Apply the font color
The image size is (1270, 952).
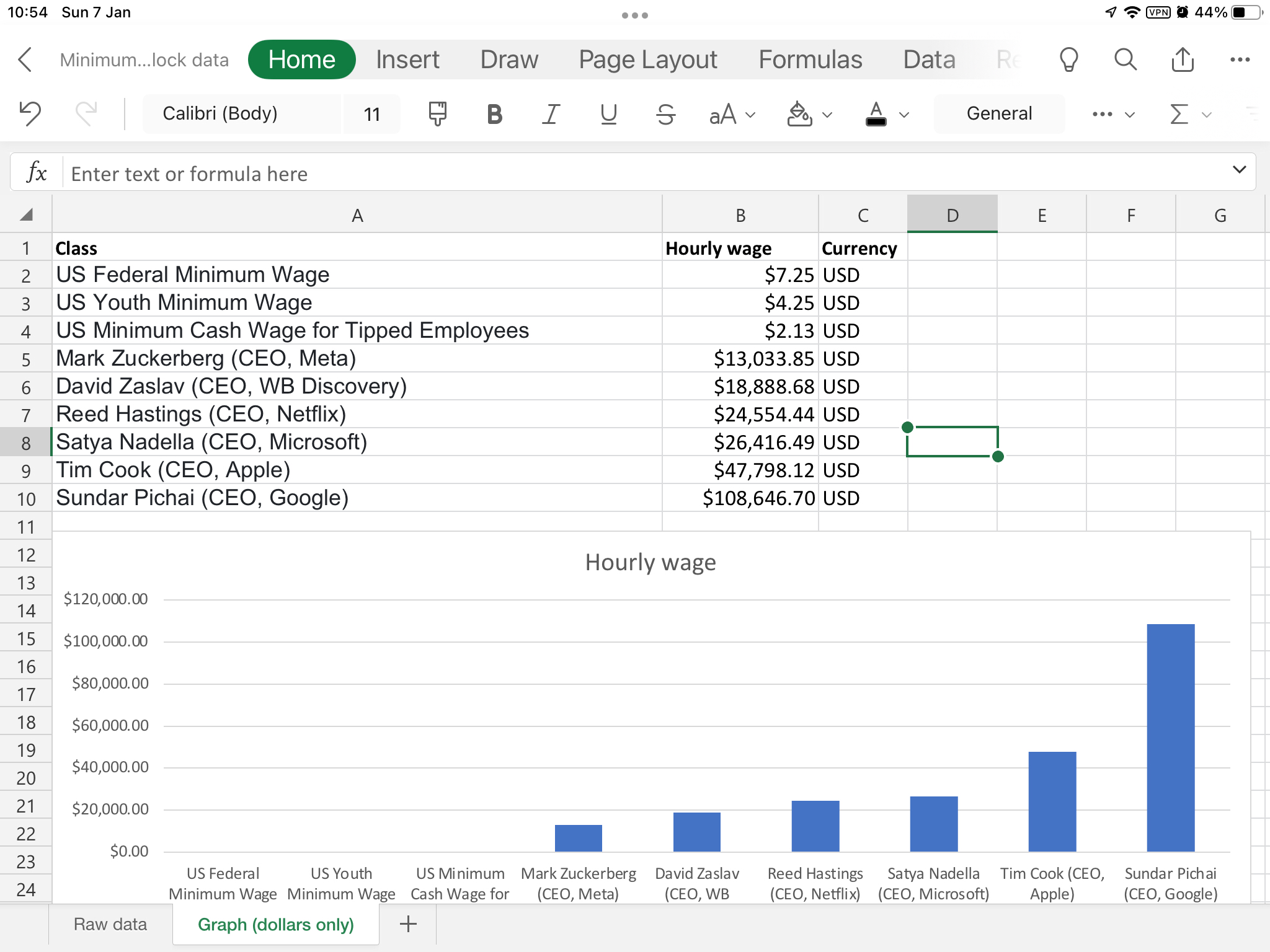coord(876,114)
